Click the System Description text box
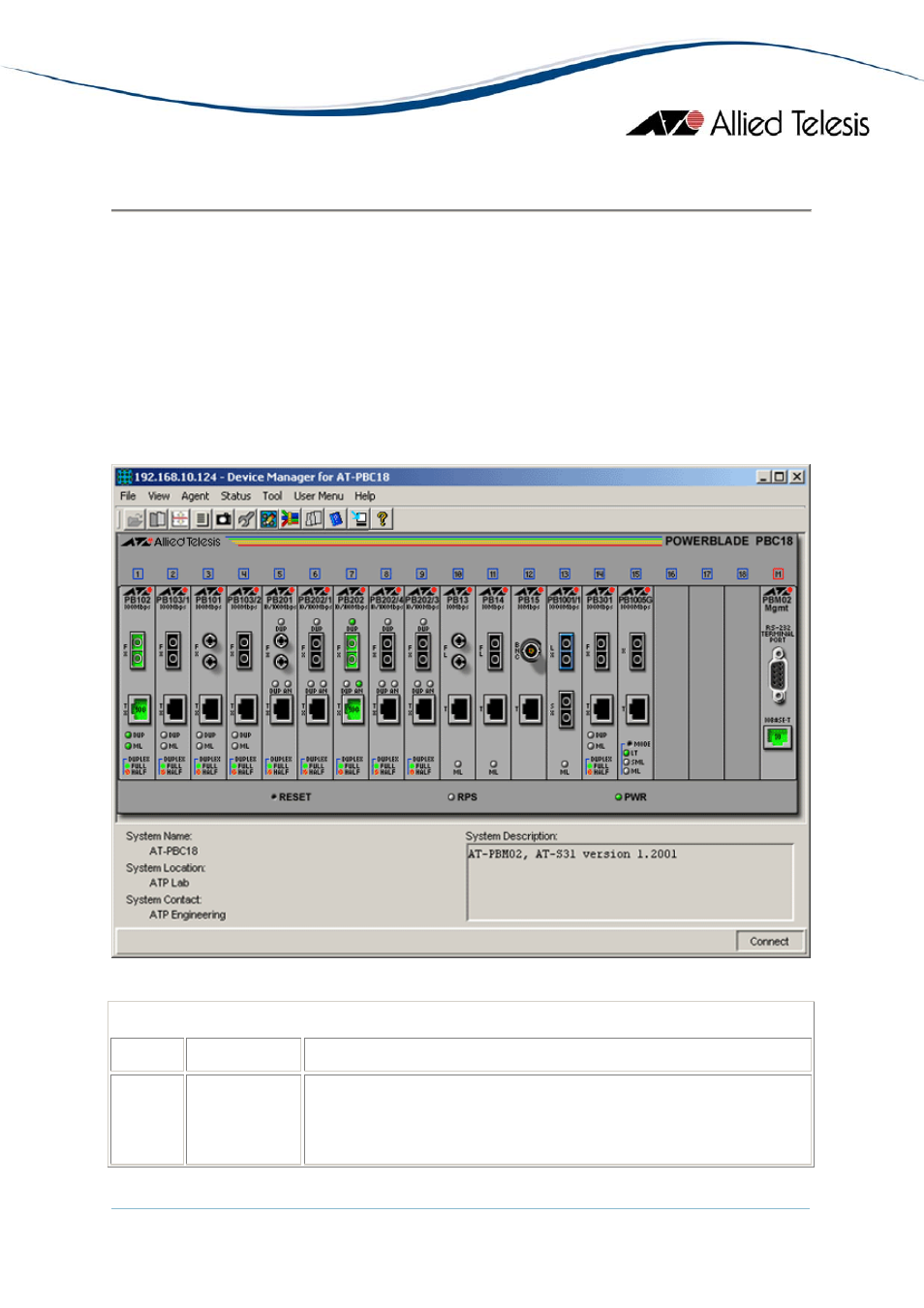The width and height of the screenshot is (924, 1308). (x=631, y=882)
